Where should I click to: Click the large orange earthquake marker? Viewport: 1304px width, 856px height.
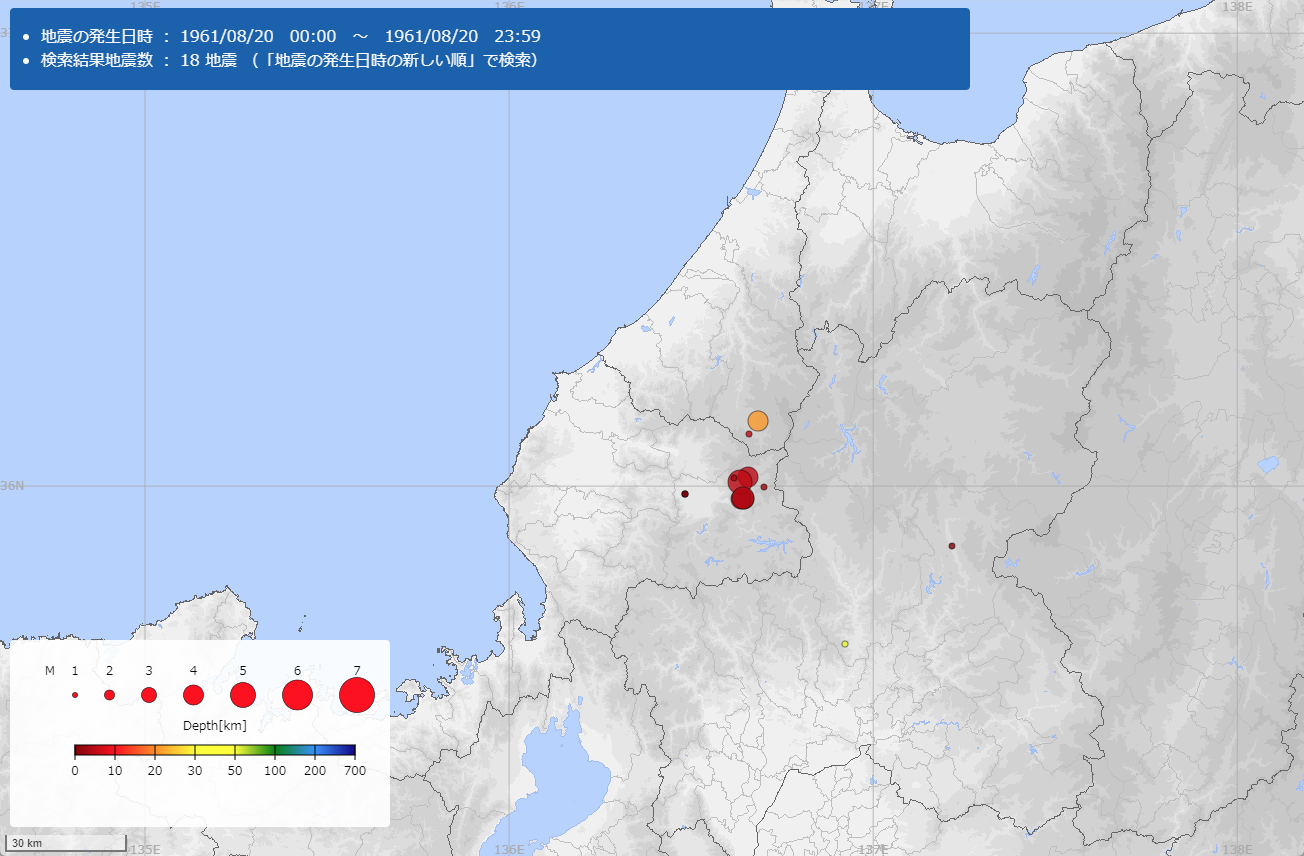coord(758,421)
